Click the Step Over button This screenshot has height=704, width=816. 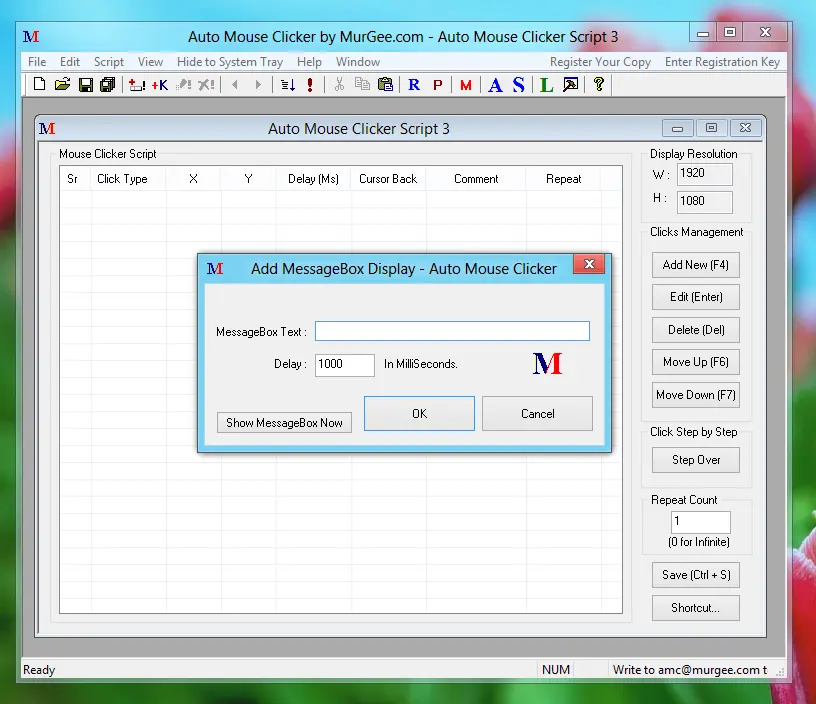pos(696,460)
